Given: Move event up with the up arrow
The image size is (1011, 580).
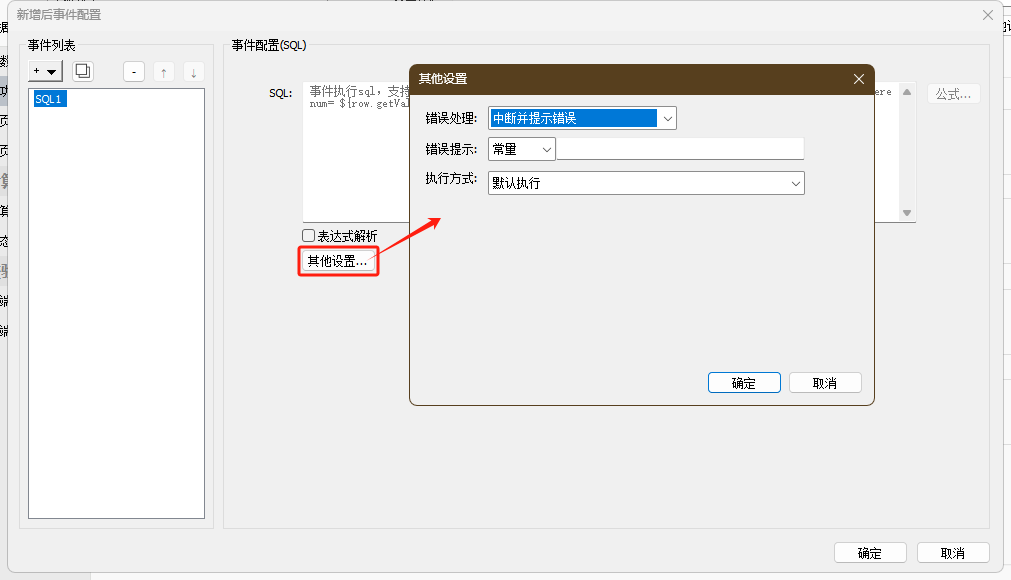Looking at the screenshot, I should tap(164, 71).
